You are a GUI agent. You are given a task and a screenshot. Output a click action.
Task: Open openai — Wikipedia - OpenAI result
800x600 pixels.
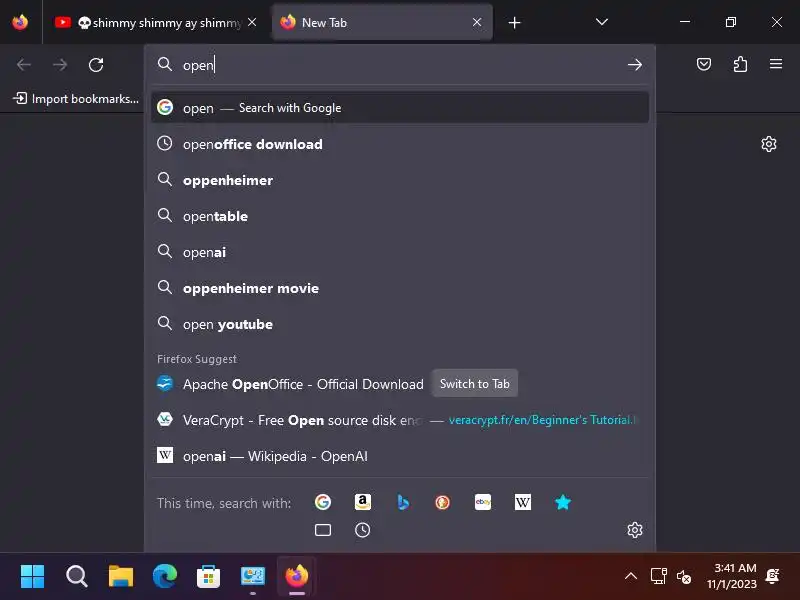point(400,456)
